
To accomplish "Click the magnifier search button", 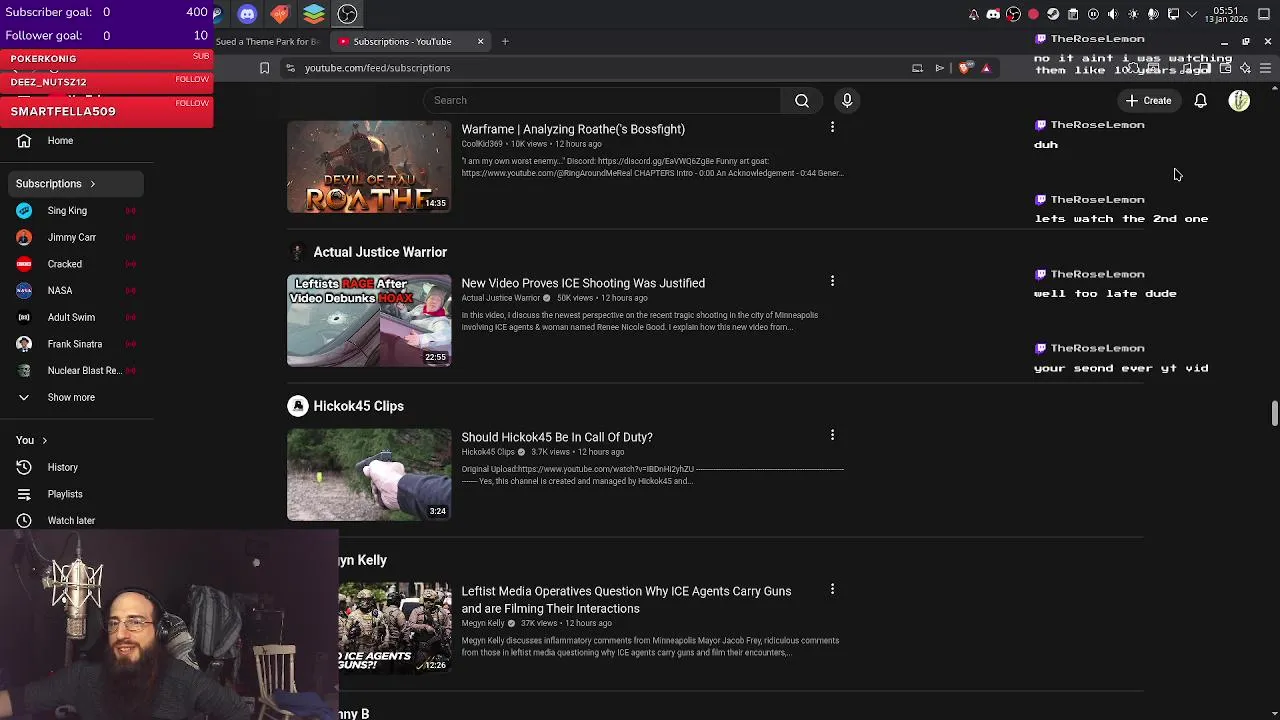I will coord(802,100).
